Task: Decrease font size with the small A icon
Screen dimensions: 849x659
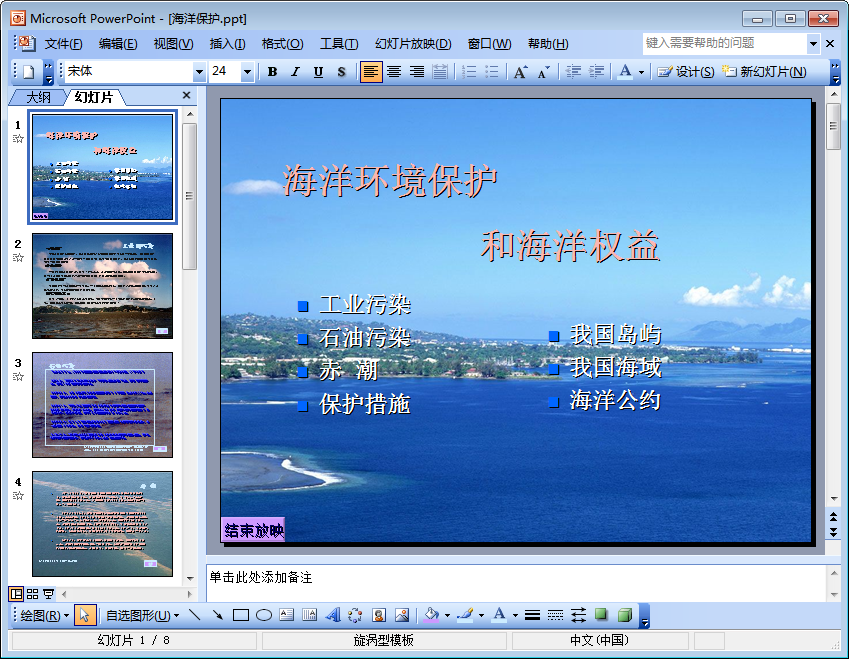Action: tap(543, 71)
